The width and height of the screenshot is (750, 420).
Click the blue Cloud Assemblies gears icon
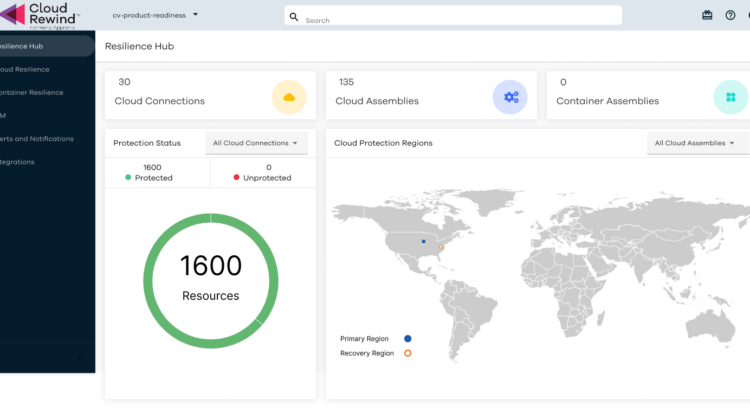[x=510, y=96]
